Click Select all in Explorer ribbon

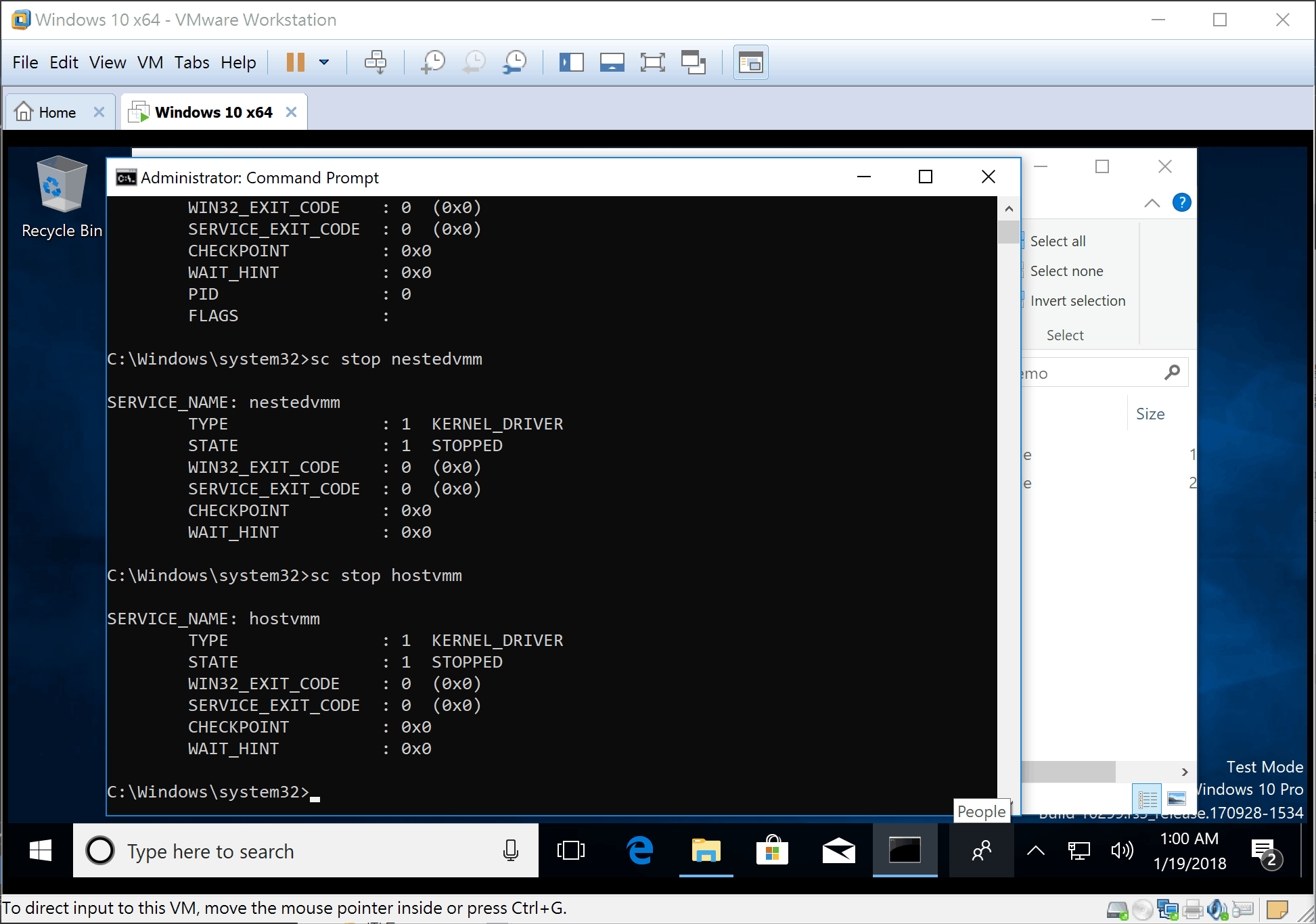tap(1057, 241)
